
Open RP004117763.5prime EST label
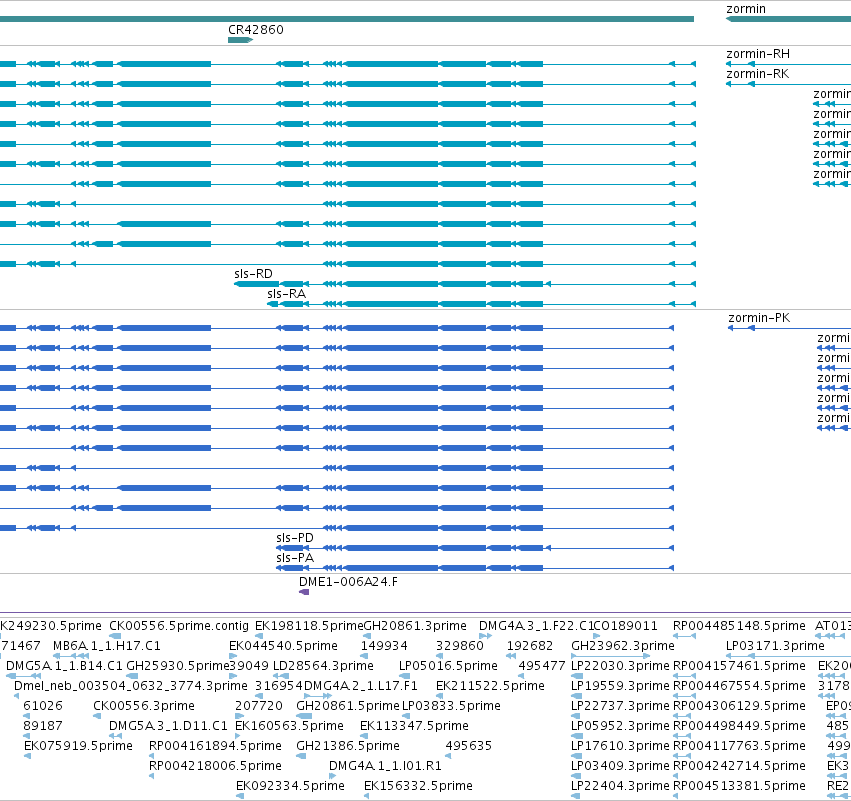(739, 746)
